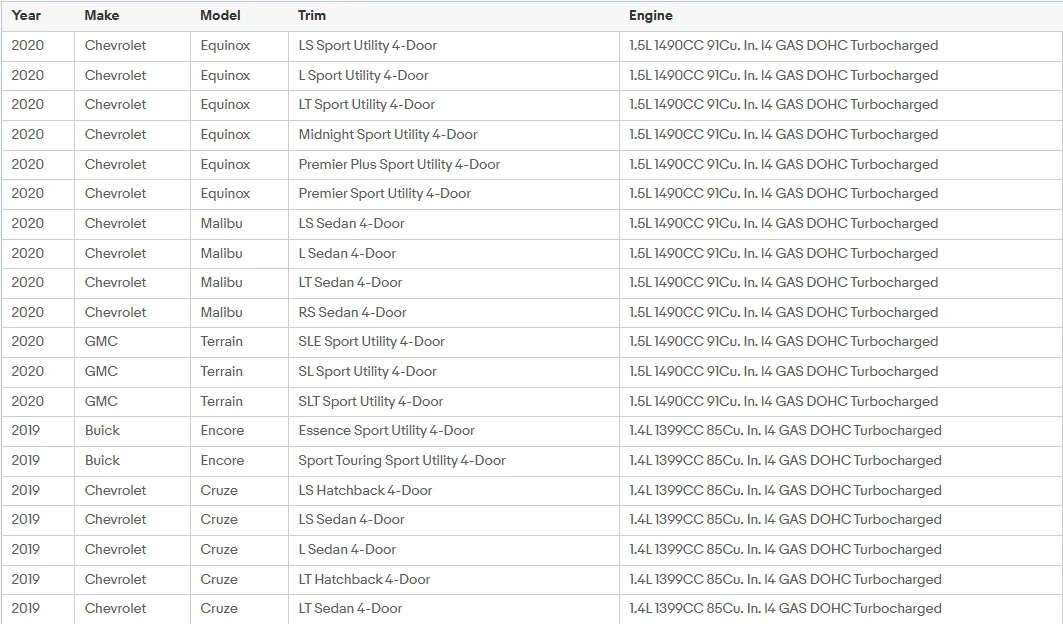Click 'Cruze' in the LS Hatchback row
The height and width of the screenshot is (624, 1063).
point(219,490)
